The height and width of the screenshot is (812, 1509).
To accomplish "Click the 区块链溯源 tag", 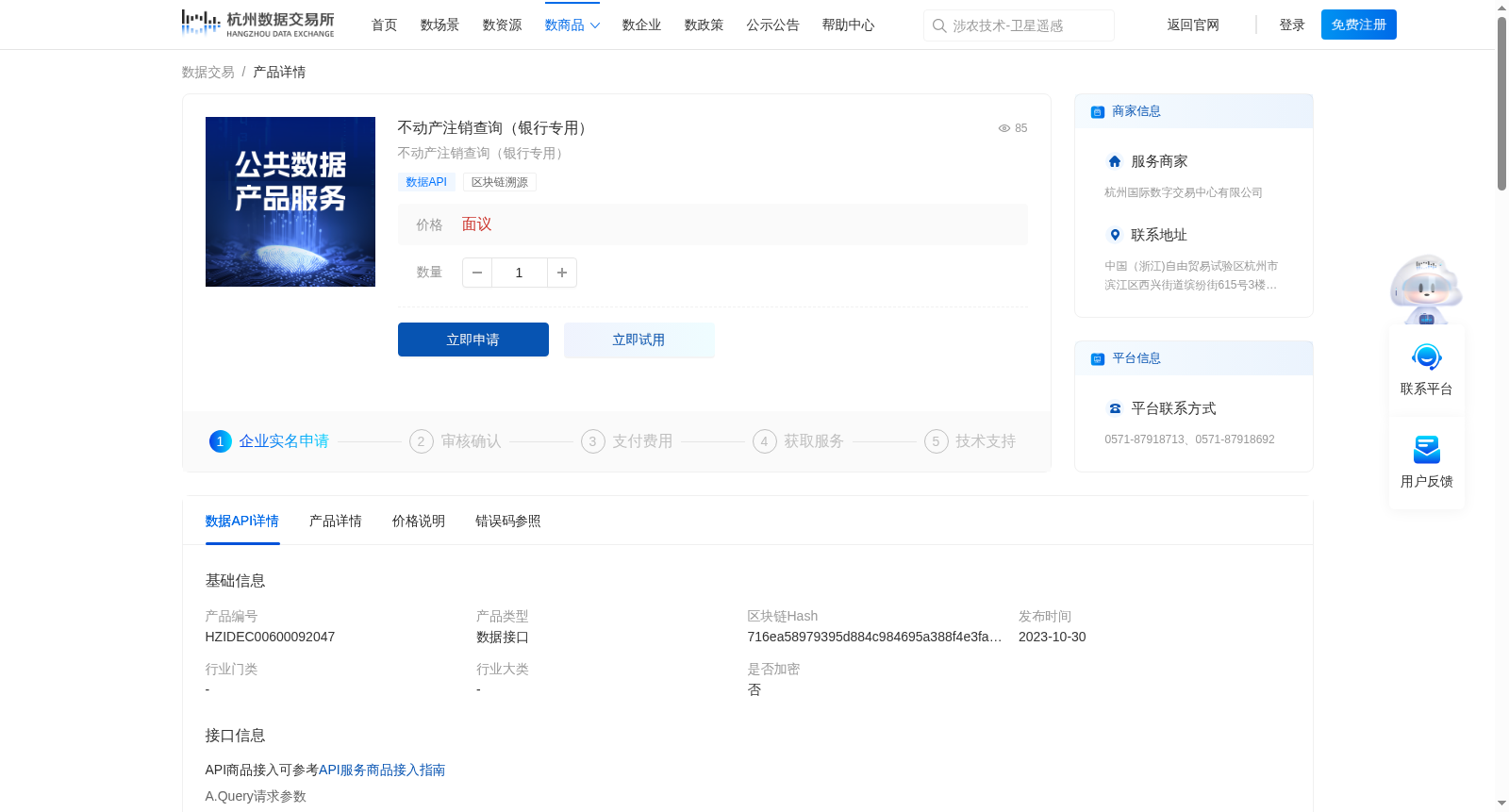I will pos(500,182).
